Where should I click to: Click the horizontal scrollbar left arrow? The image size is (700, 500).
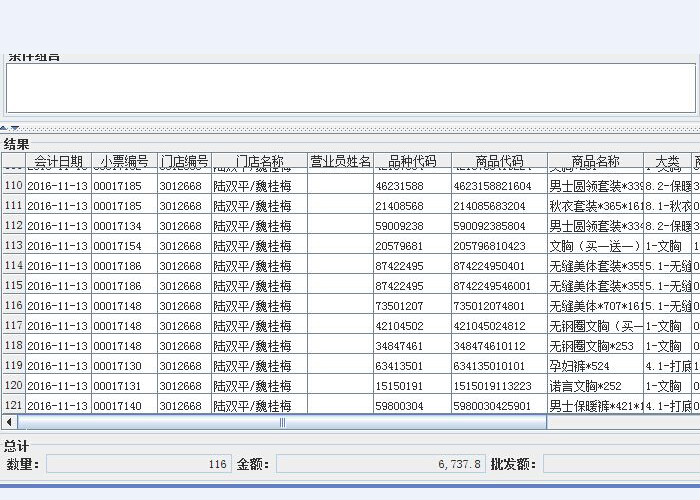tap(10, 422)
